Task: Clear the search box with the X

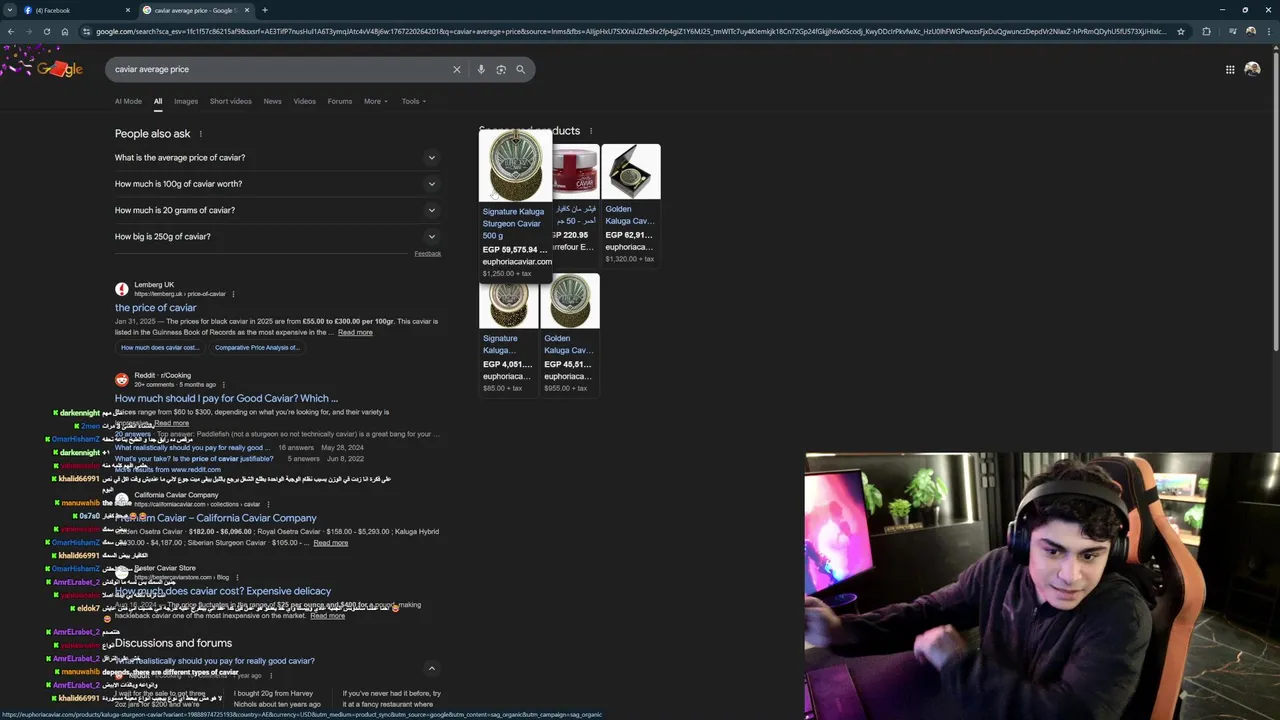Action: (x=457, y=69)
